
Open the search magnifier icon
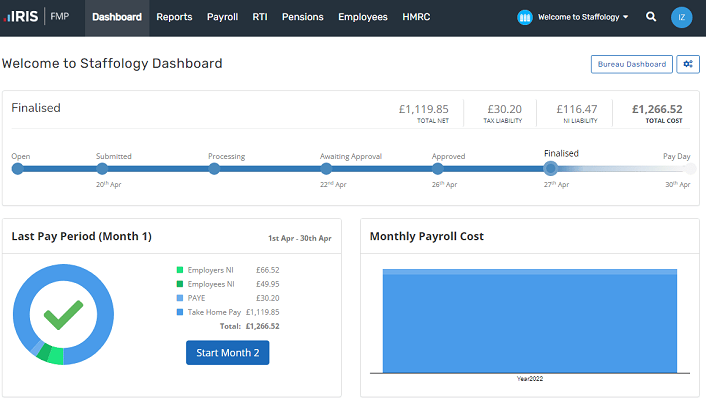(x=651, y=17)
